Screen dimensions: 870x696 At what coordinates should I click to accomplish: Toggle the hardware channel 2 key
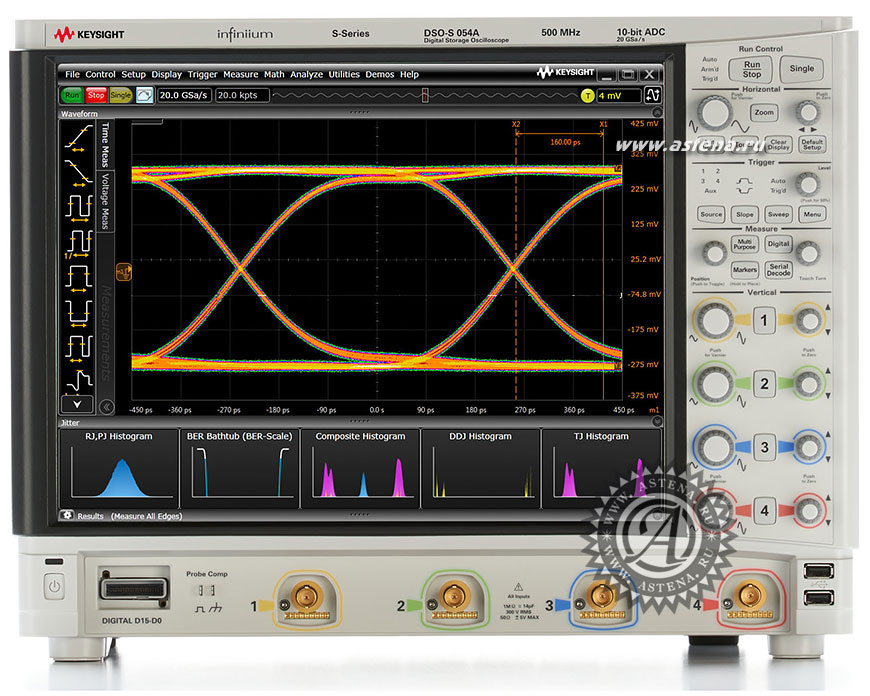click(764, 384)
